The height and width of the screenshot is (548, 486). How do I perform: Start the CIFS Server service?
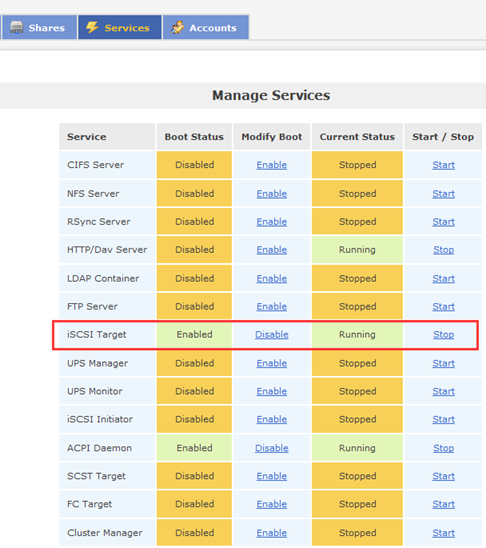pos(443,165)
